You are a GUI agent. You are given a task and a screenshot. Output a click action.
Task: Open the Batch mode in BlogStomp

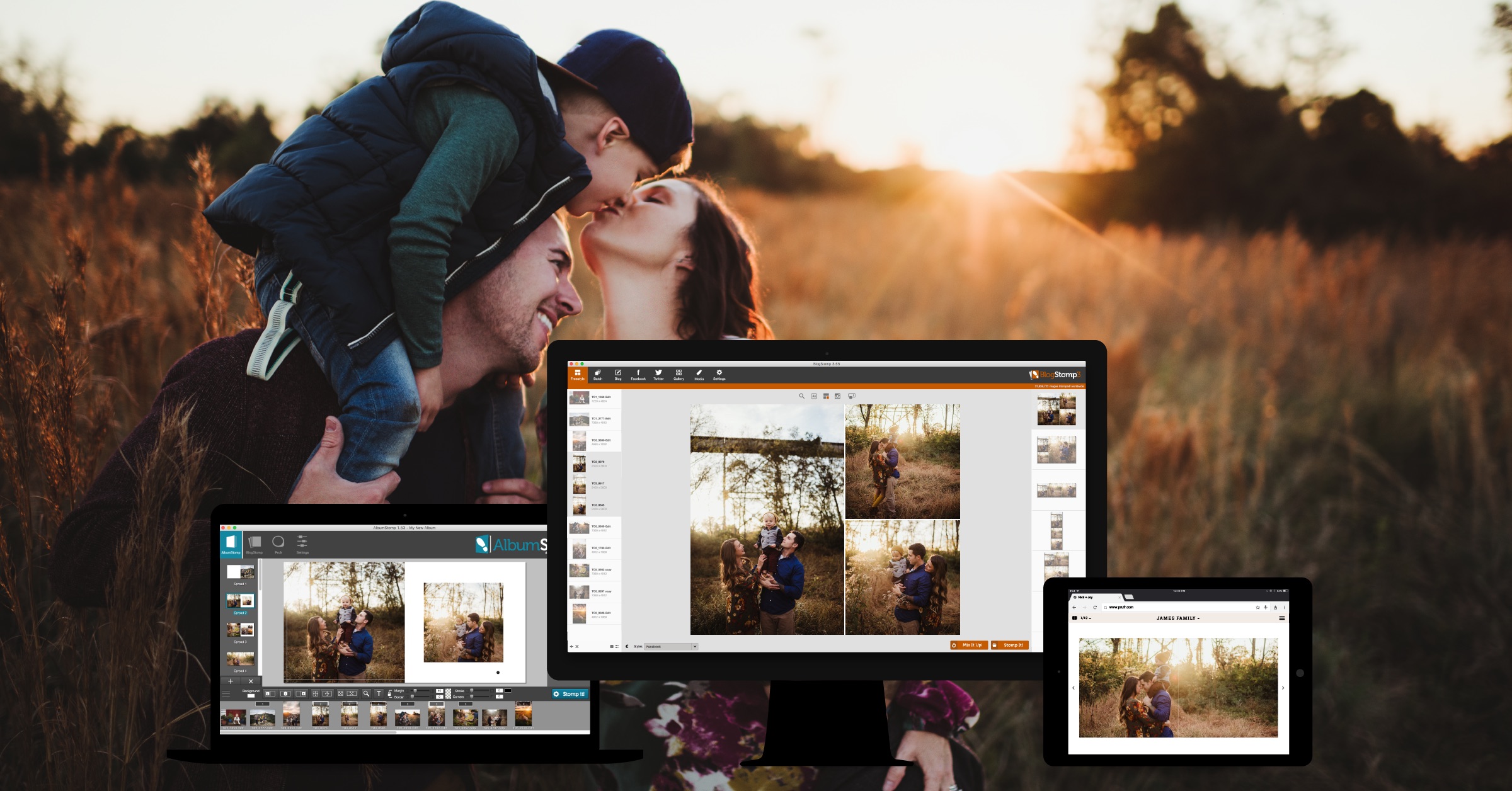point(598,375)
